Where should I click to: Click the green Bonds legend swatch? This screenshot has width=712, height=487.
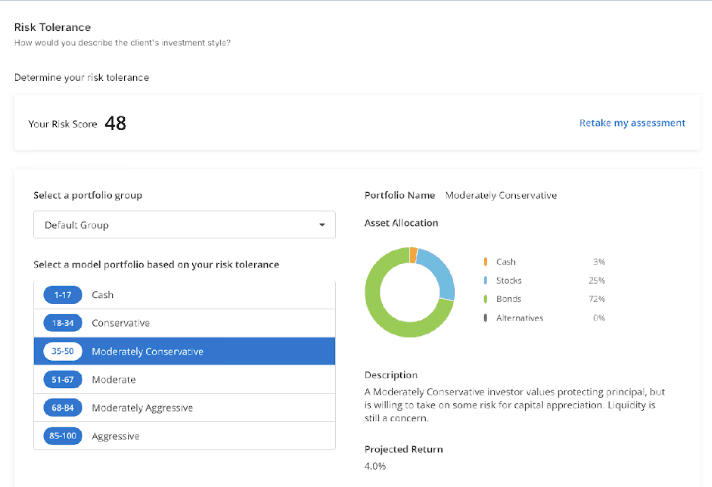[x=485, y=299]
